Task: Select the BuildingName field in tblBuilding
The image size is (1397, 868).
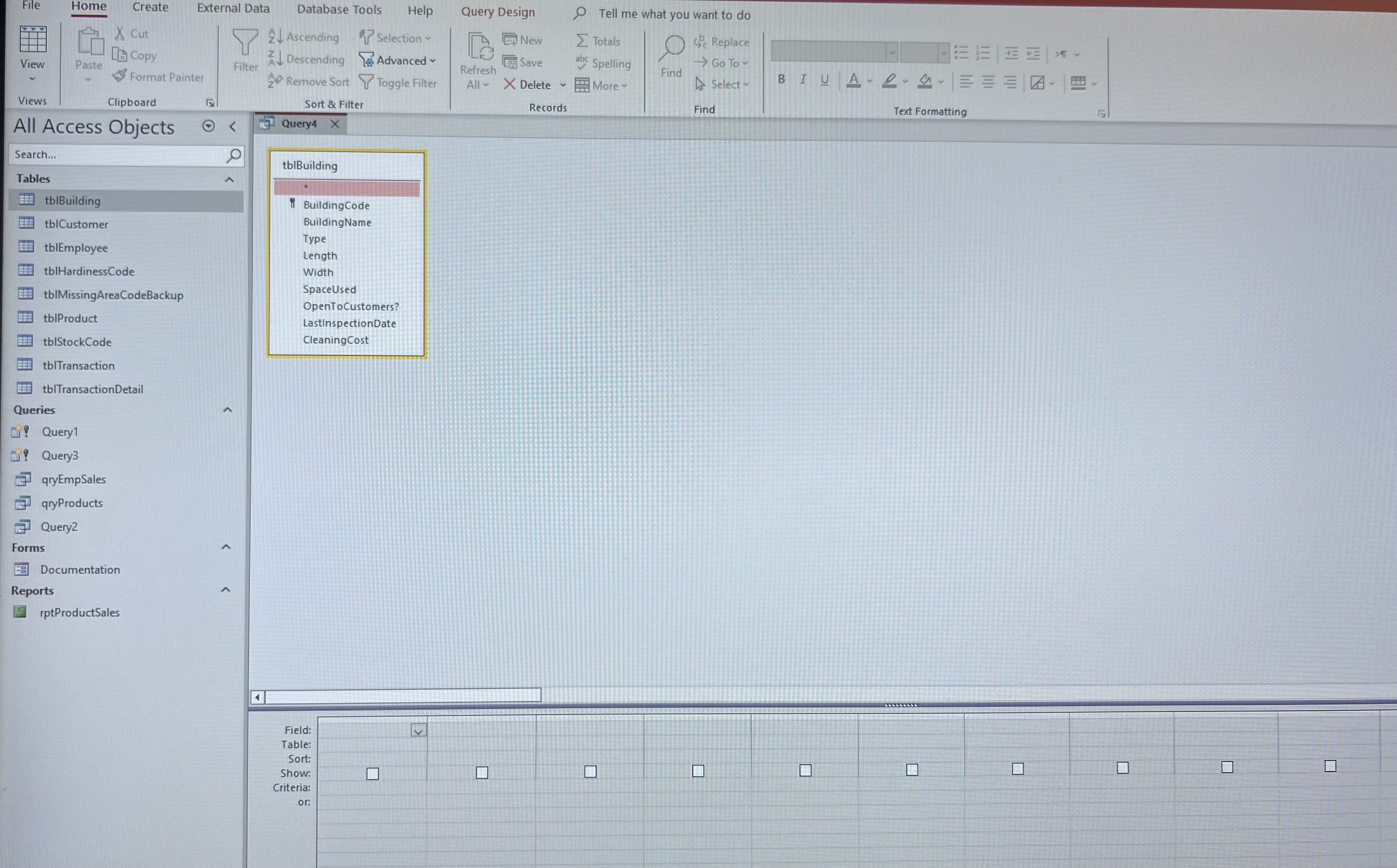Action: pos(337,222)
